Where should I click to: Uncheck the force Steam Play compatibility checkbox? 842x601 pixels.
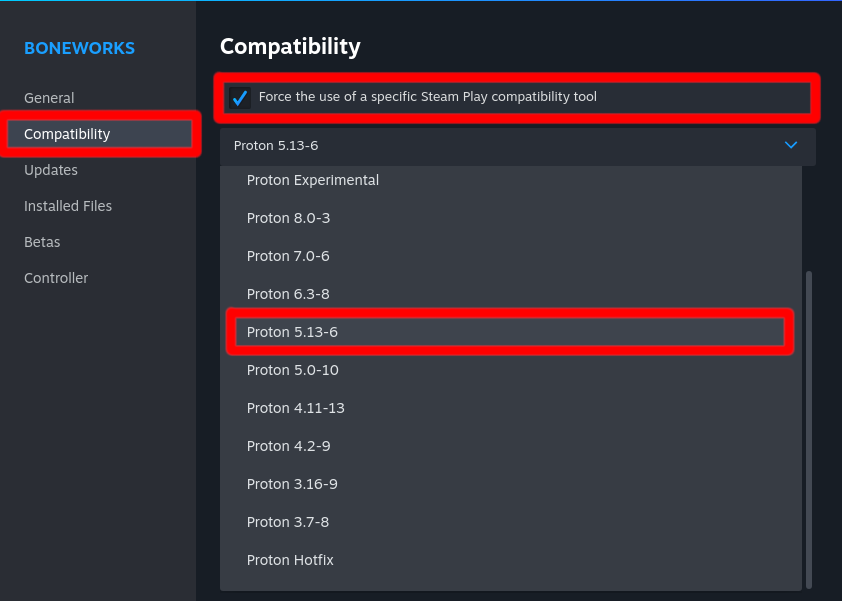pos(240,98)
